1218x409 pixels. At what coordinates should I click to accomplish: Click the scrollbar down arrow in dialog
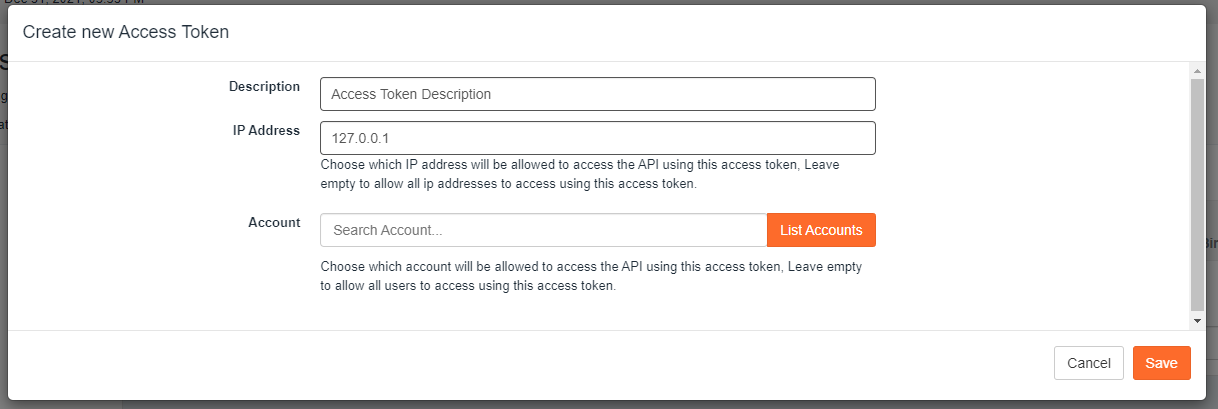(x=1197, y=320)
